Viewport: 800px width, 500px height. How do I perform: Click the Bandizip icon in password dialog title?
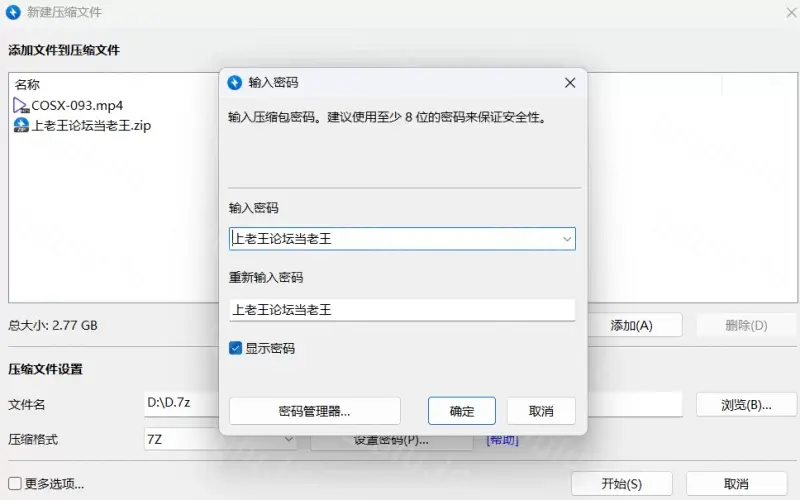coord(235,83)
